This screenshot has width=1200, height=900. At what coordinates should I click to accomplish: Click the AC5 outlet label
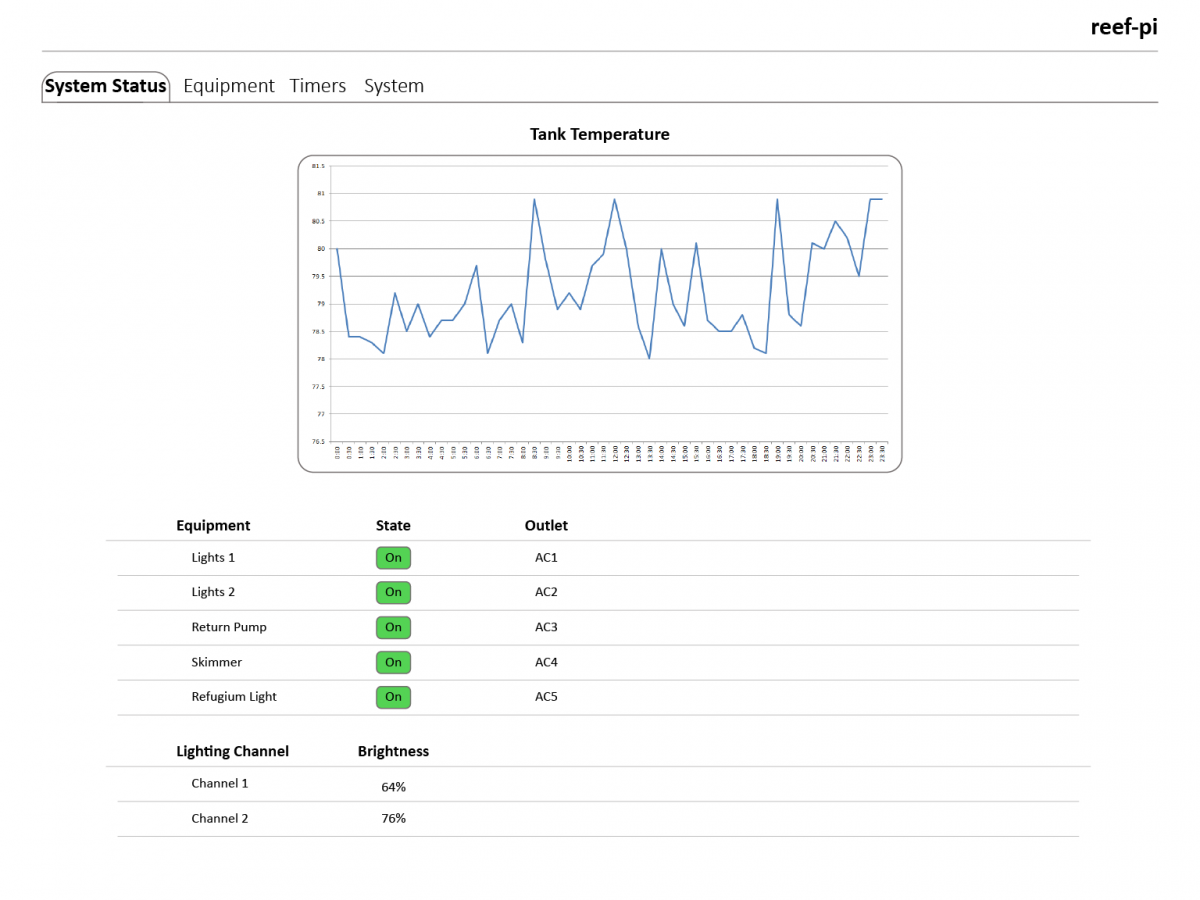(x=546, y=697)
